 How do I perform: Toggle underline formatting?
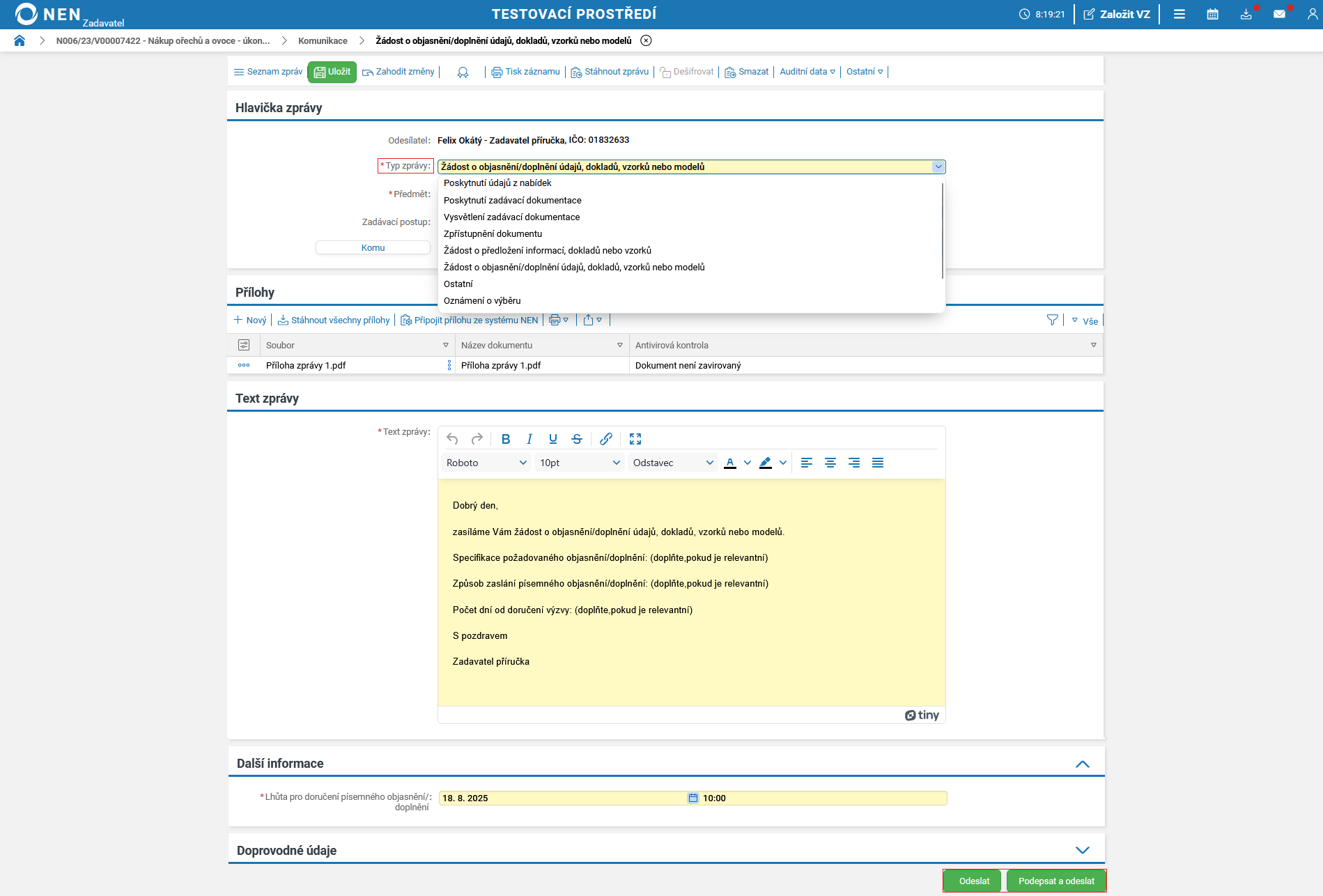[553, 439]
